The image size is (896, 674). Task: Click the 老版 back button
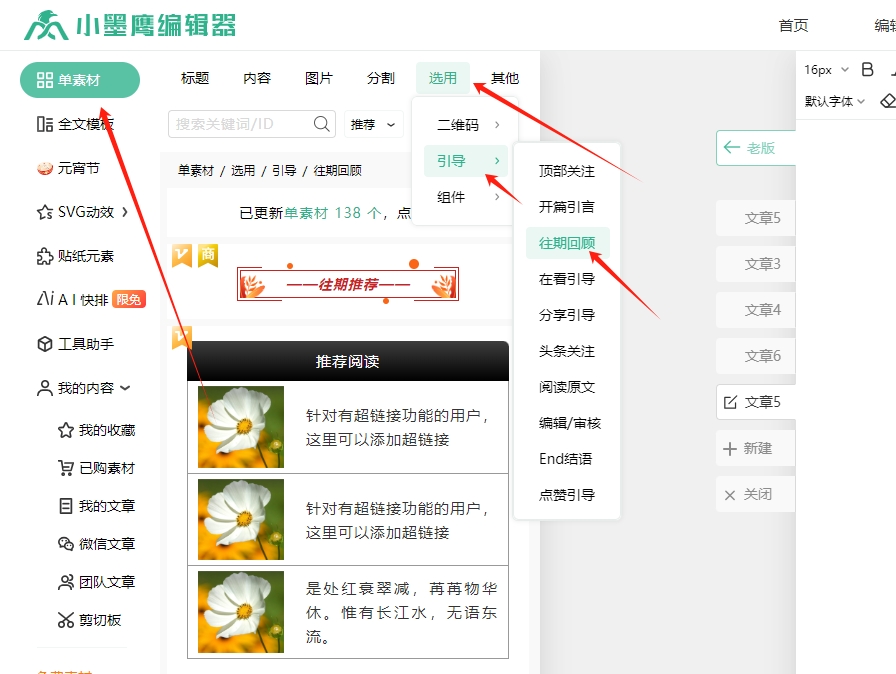(755, 148)
